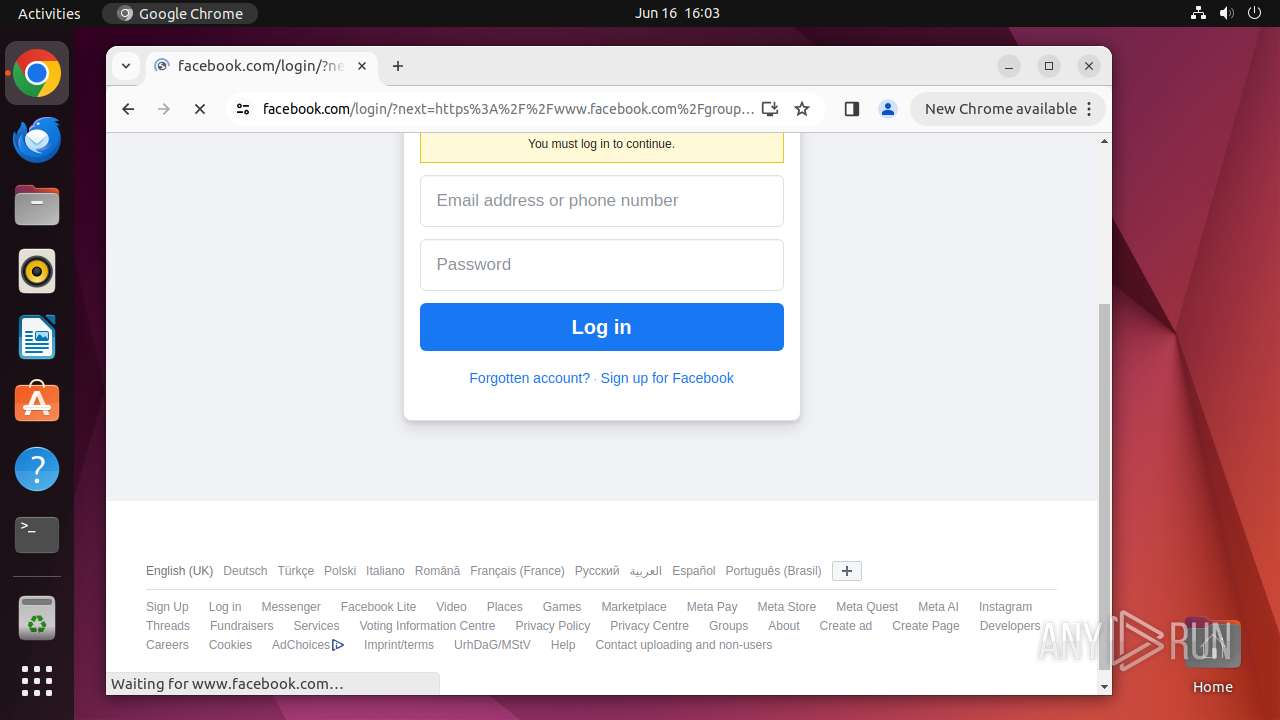Open power menu in top bar
The width and height of the screenshot is (1280, 720).
point(1254,13)
